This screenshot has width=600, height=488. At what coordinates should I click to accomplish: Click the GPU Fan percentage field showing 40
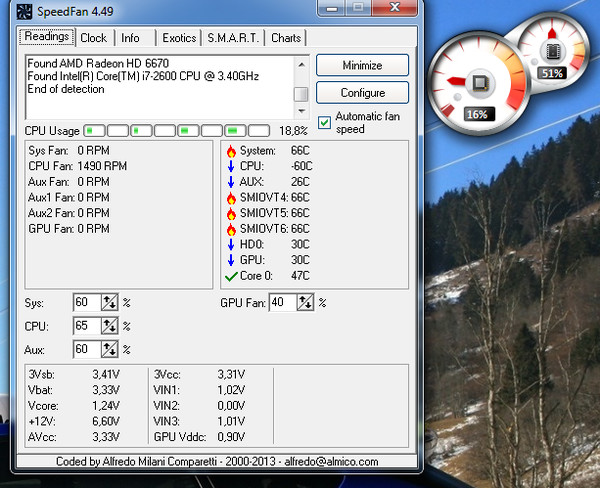coord(283,303)
